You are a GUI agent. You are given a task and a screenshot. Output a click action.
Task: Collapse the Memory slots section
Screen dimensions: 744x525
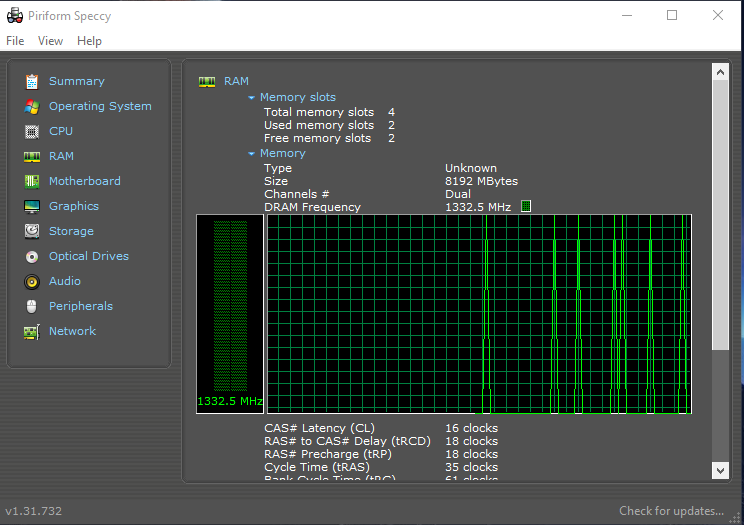click(251, 98)
